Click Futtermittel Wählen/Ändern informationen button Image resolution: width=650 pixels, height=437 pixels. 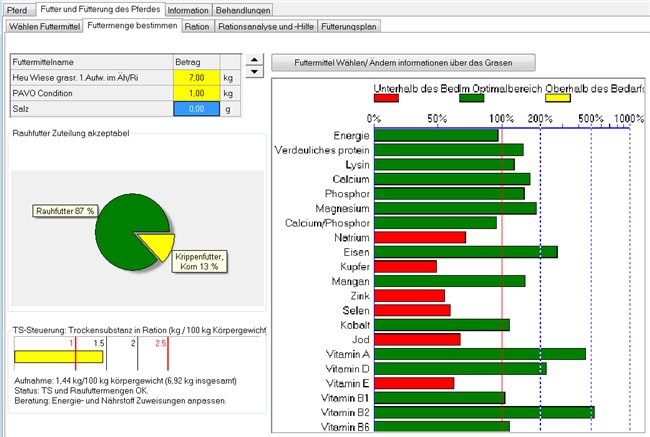[x=403, y=63]
